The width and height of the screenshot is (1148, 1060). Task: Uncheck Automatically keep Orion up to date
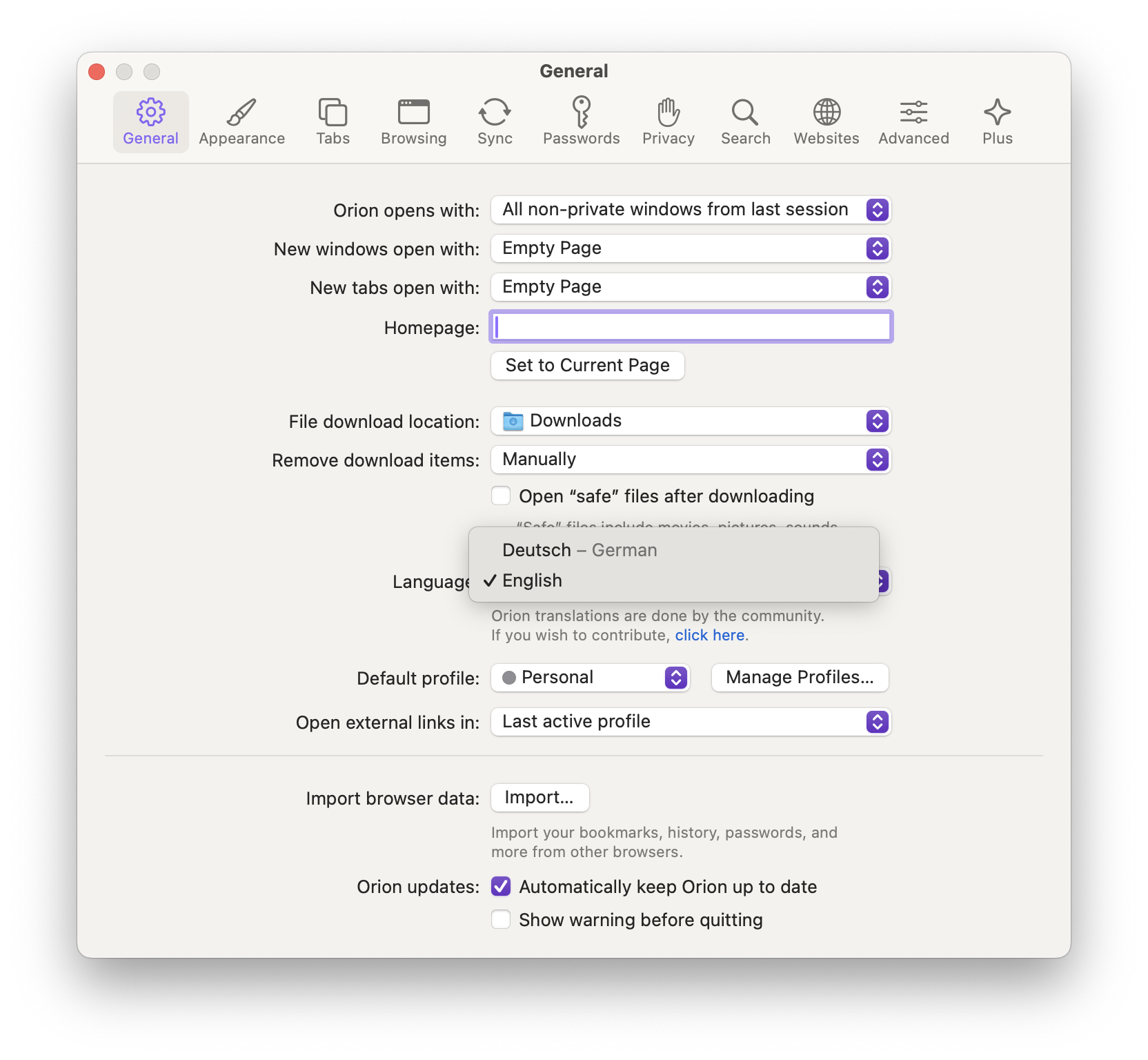[502, 887]
